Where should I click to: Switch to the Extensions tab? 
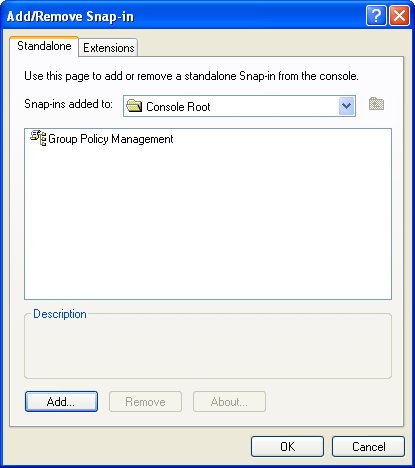[x=109, y=48]
